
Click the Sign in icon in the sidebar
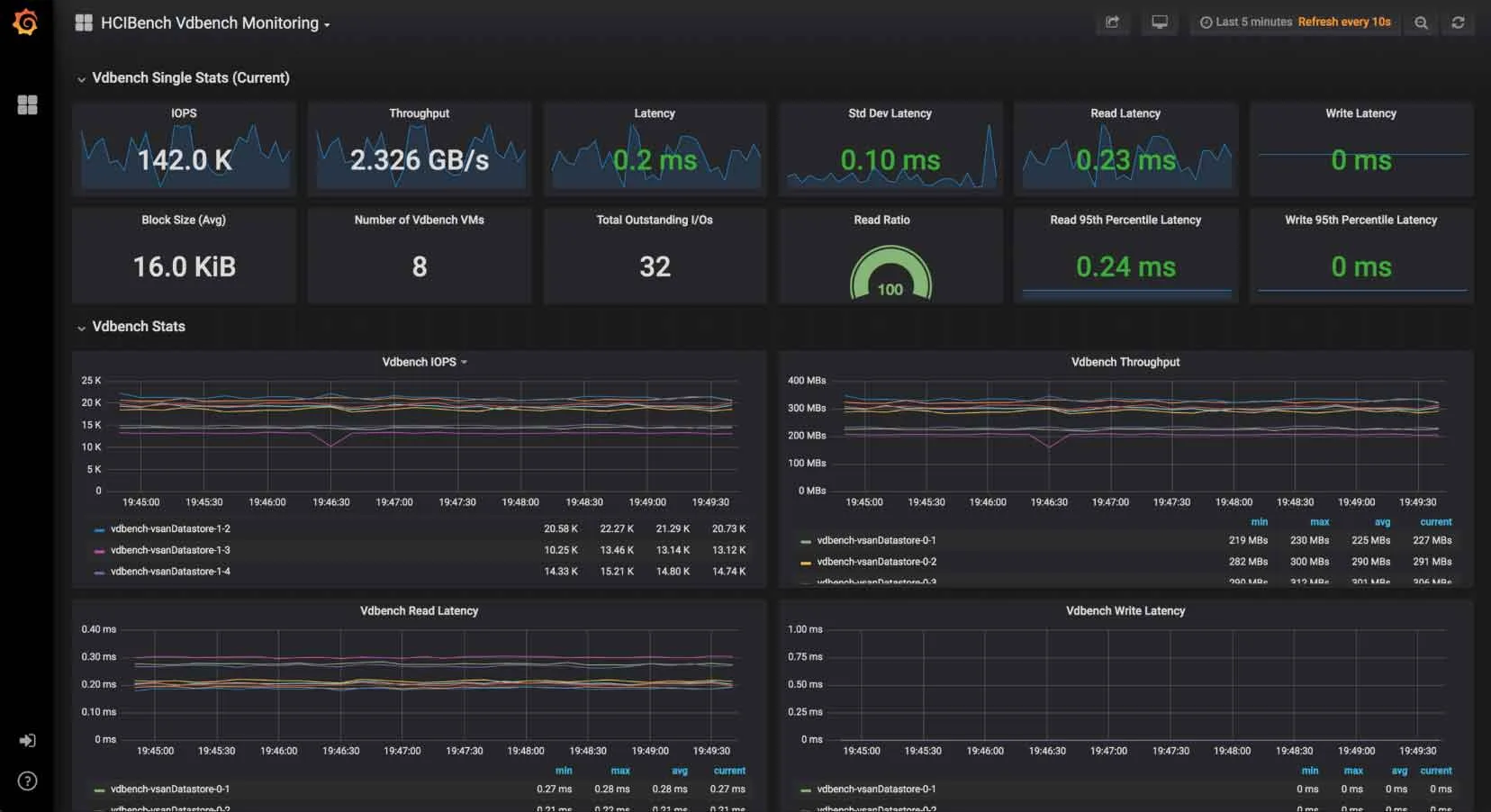tap(28, 741)
